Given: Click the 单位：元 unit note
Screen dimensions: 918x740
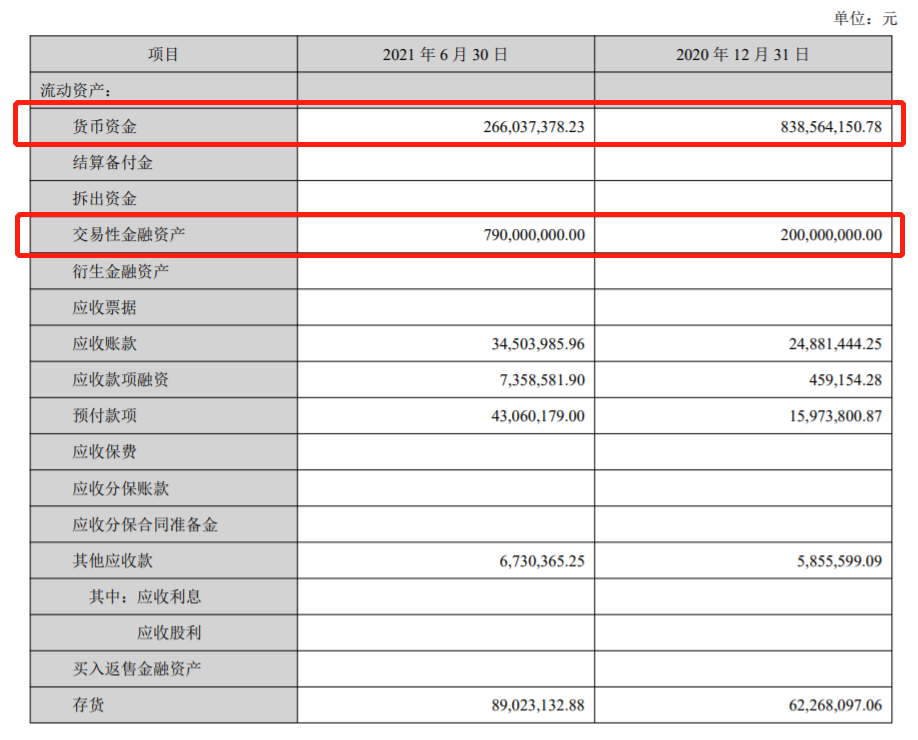Looking at the screenshot, I should [865, 19].
